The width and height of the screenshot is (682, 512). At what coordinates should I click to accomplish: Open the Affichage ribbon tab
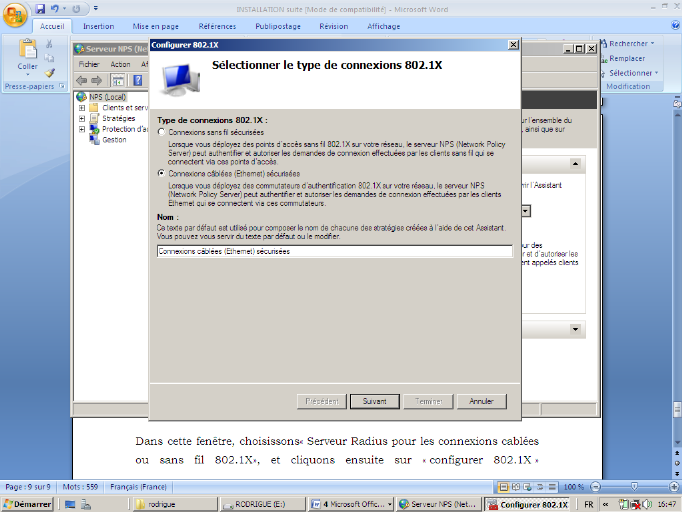click(384, 27)
